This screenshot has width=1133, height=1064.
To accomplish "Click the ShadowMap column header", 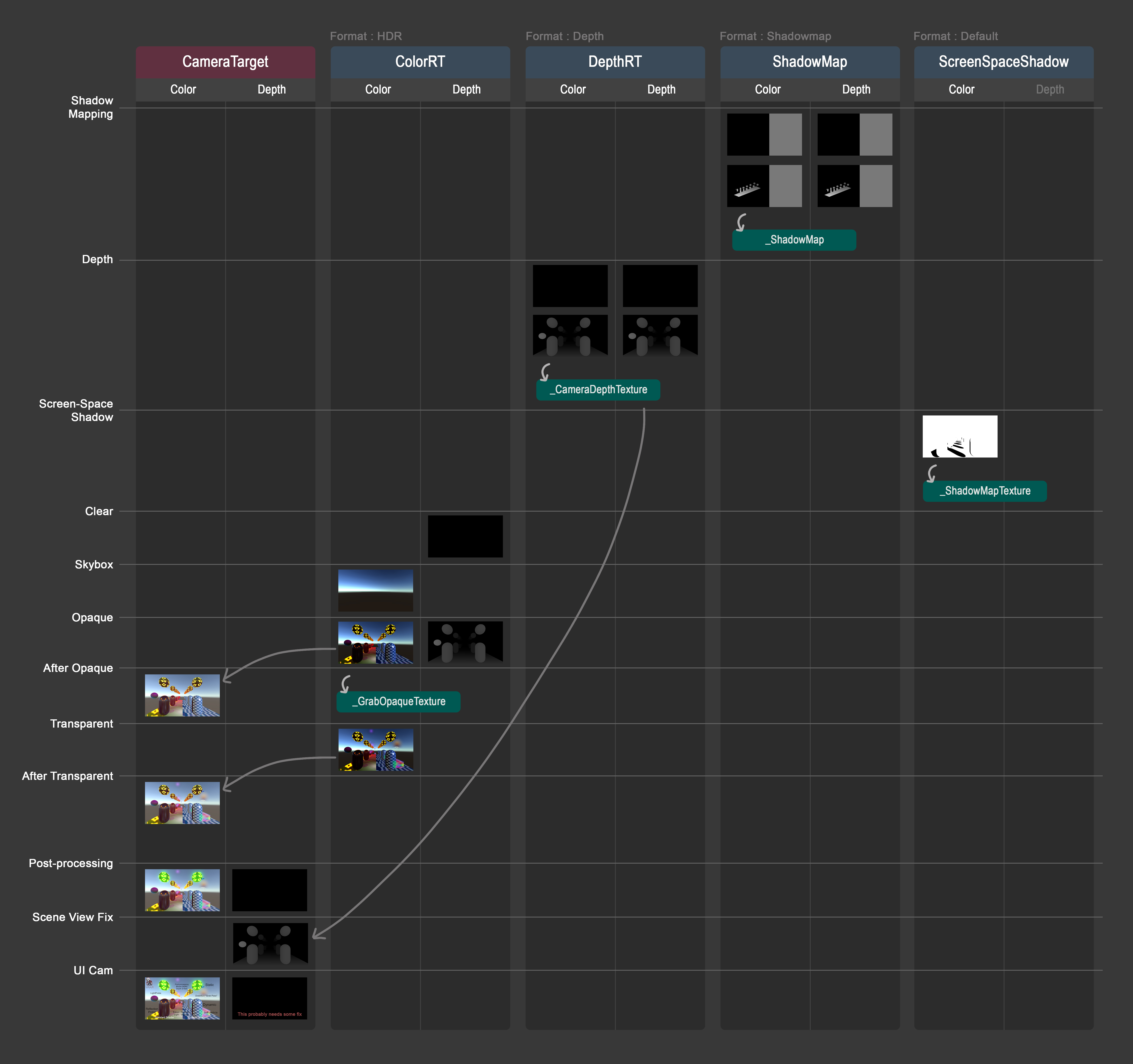I will click(x=809, y=61).
